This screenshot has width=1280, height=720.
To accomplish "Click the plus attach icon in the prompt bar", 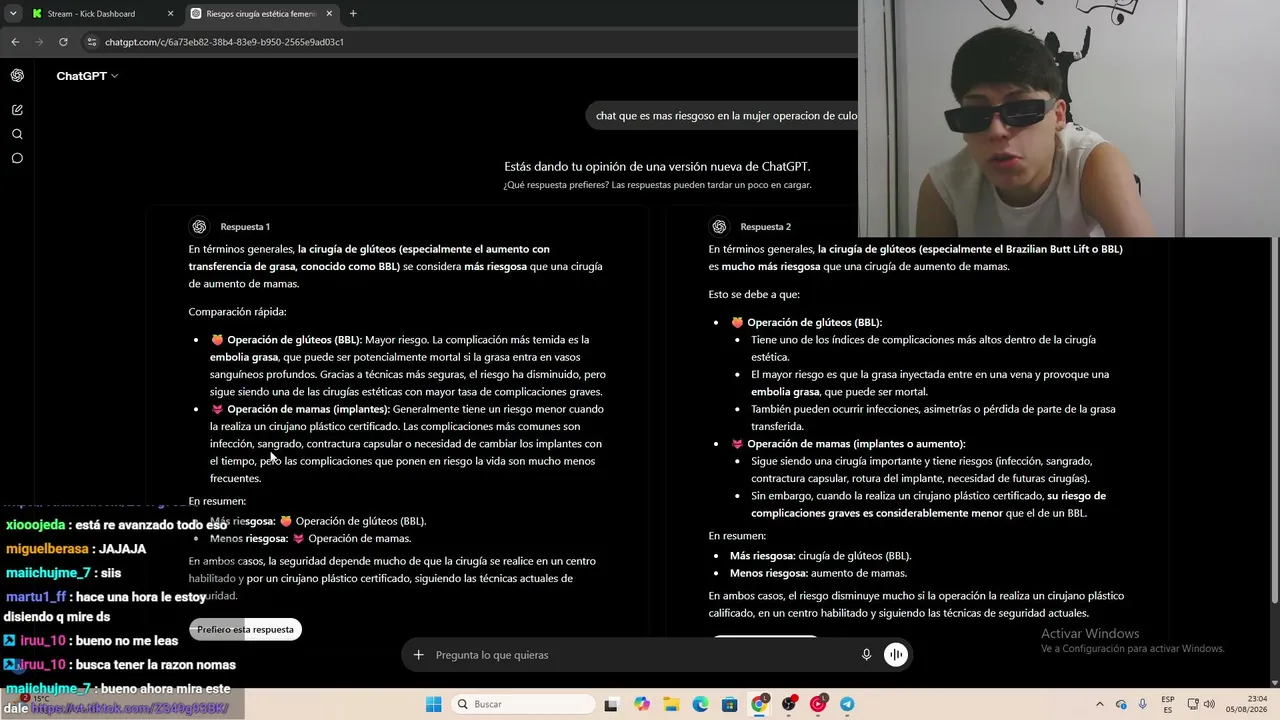I will [x=418, y=655].
